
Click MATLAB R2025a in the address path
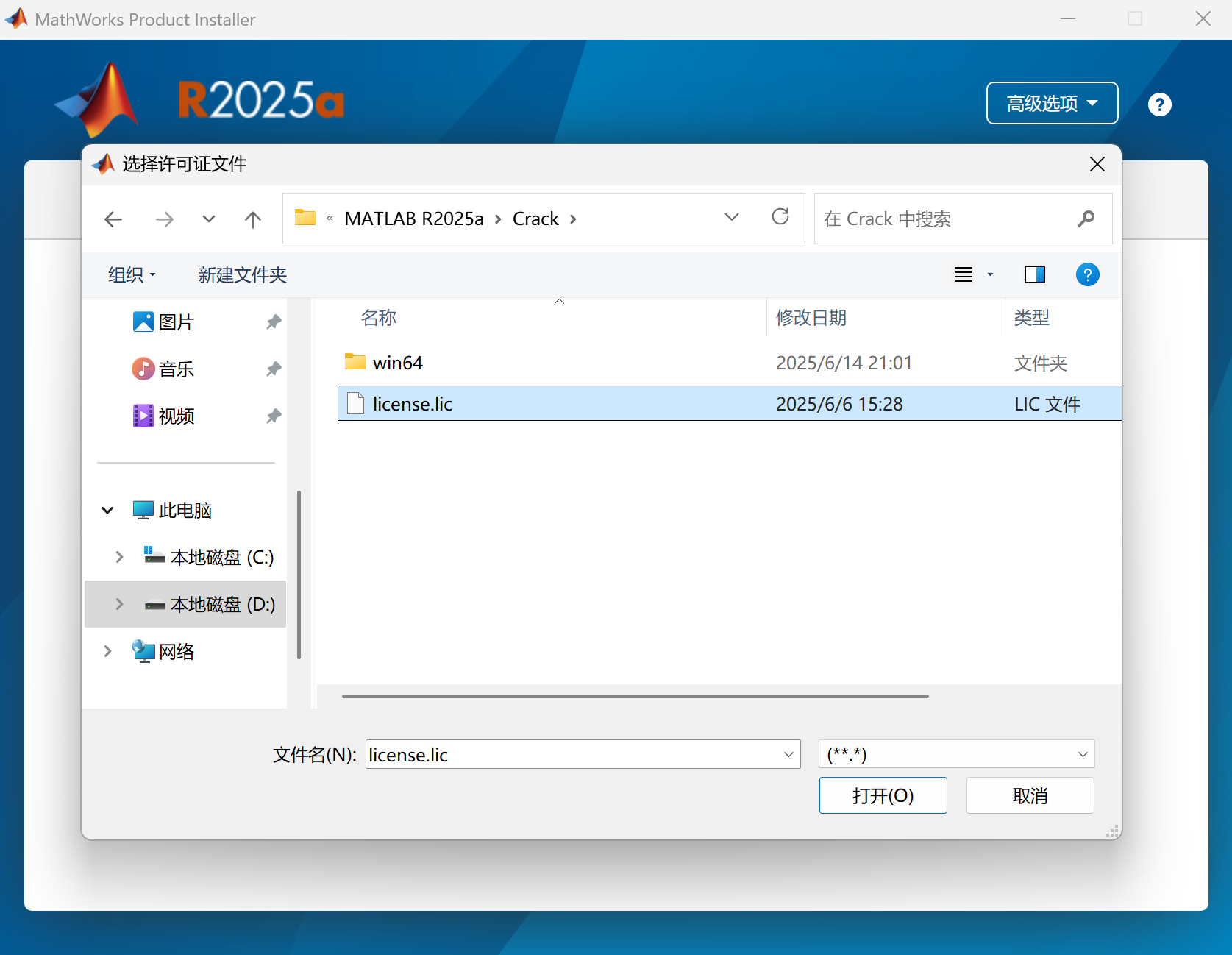413,219
